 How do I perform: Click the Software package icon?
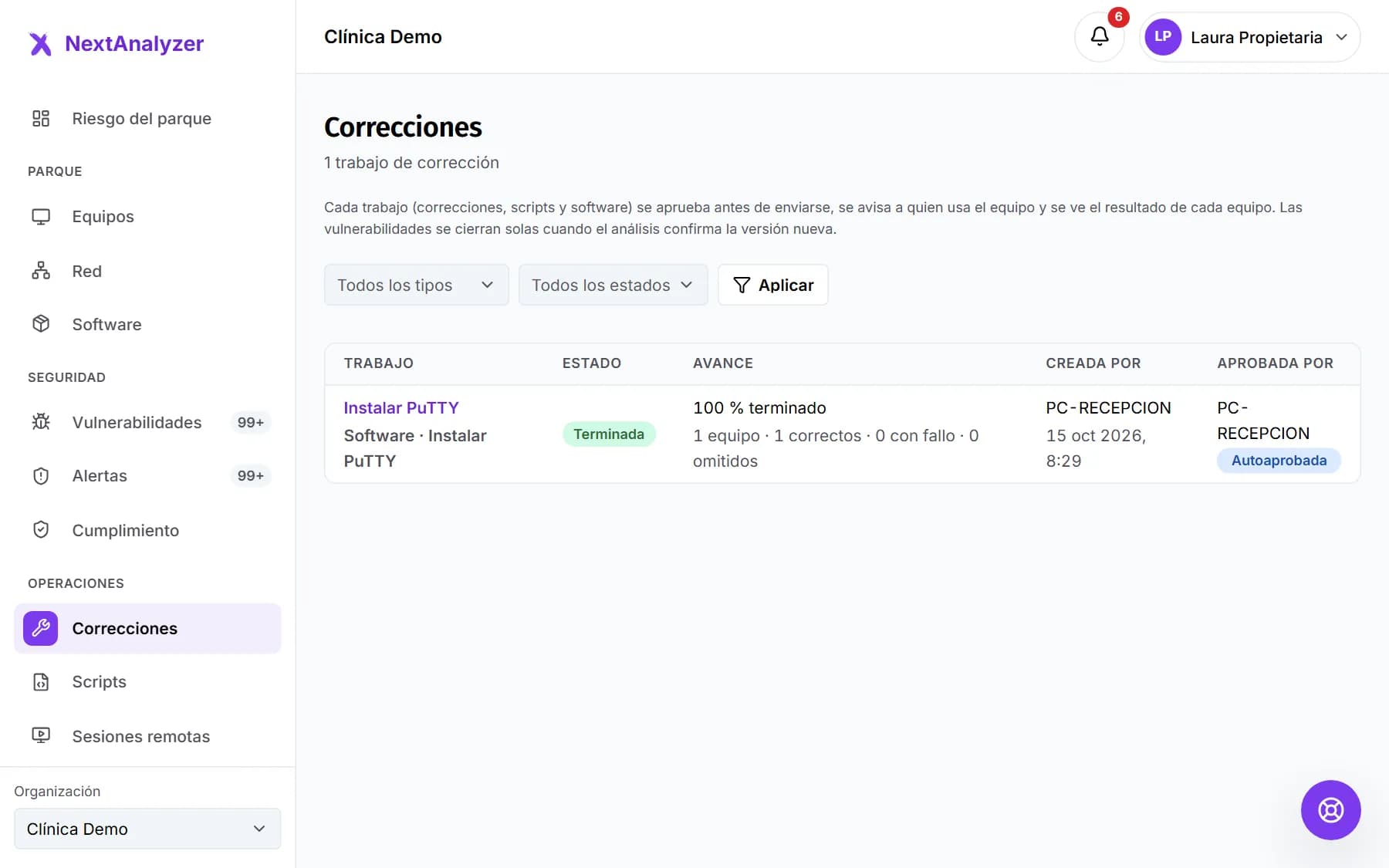point(41,324)
